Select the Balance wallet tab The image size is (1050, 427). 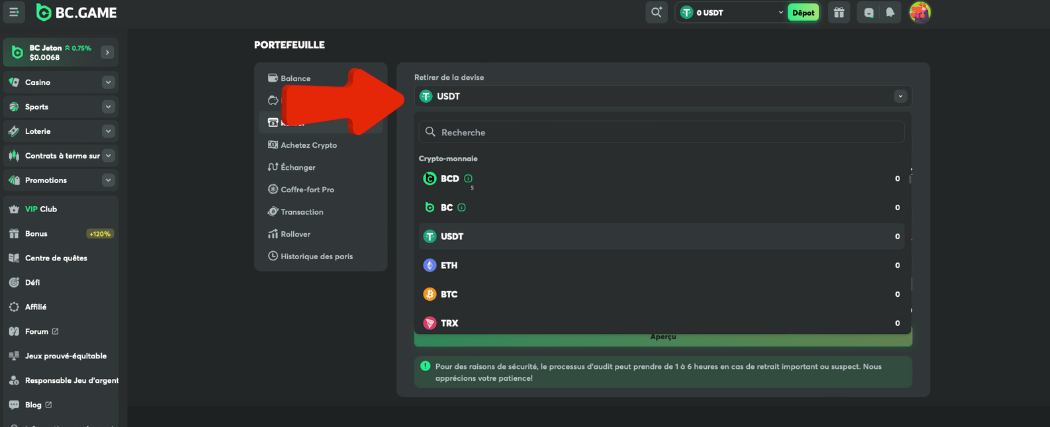(x=321, y=78)
